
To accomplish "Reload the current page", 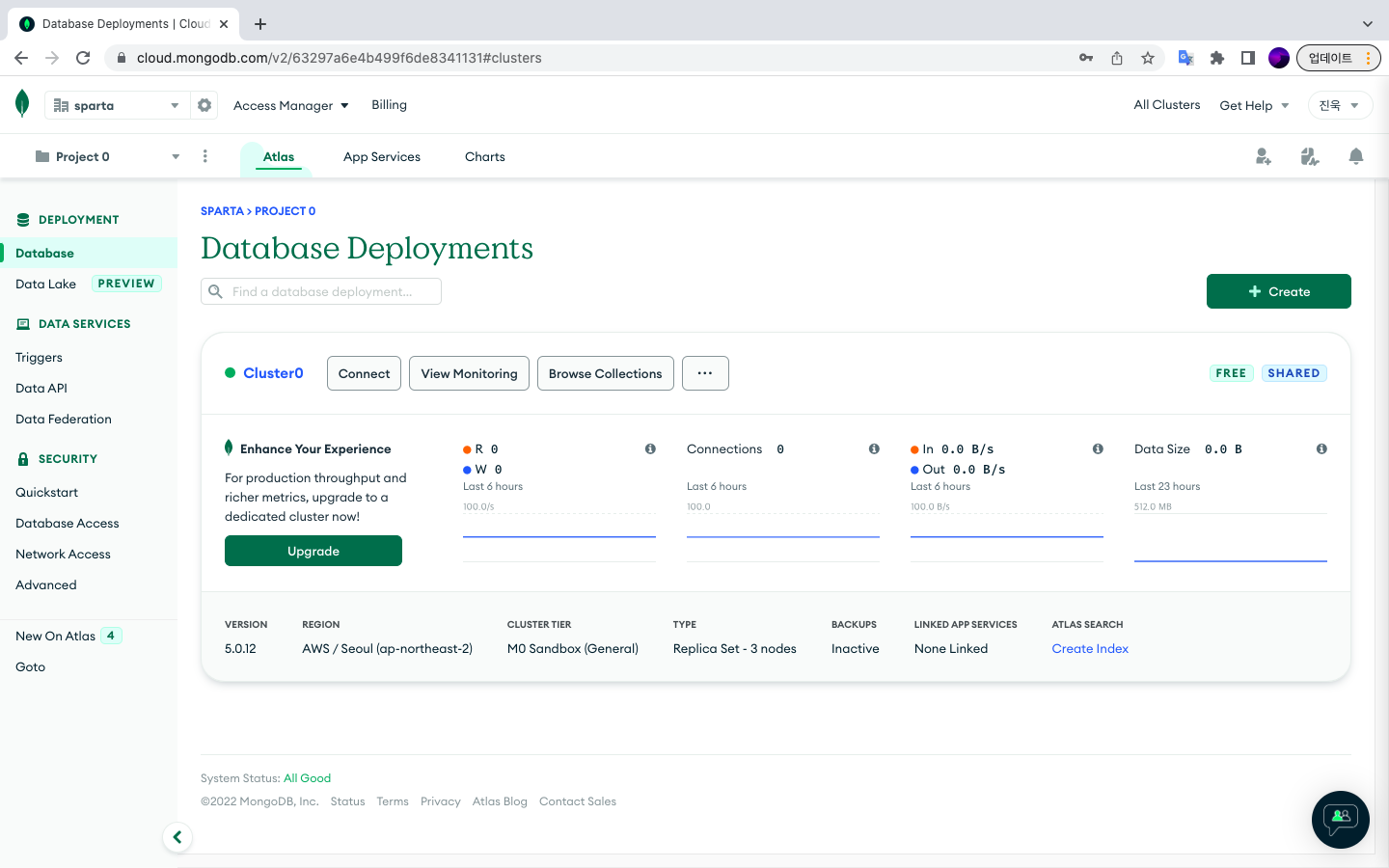I will pyautogui.click(x=83, y=58).
